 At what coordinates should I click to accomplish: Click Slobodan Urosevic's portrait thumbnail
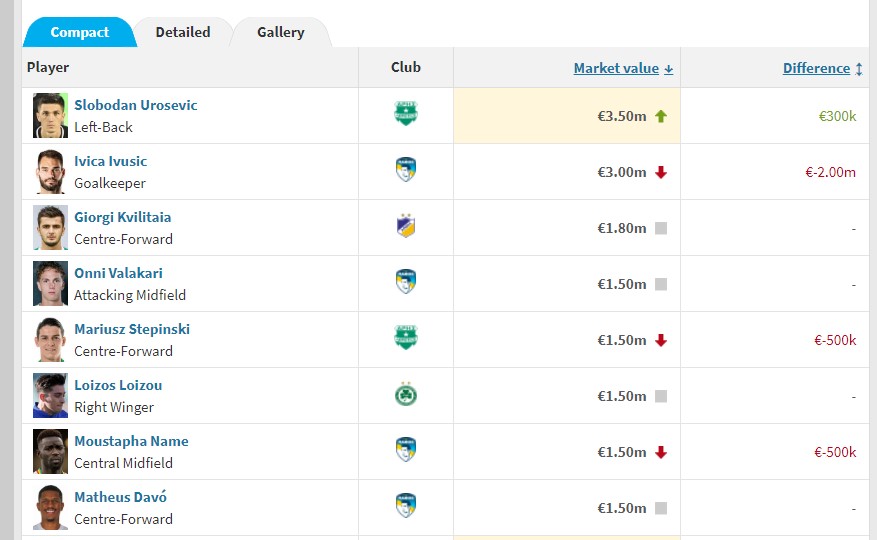(50, 115)
